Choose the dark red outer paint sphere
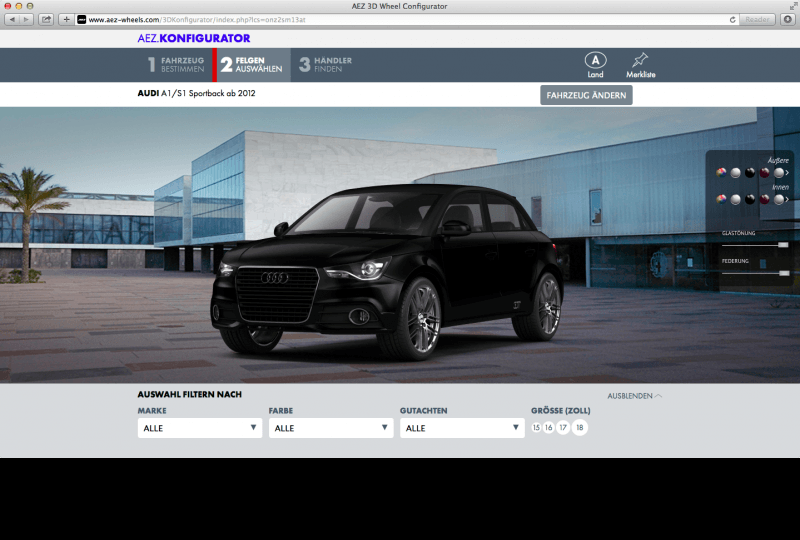This screenshot has width=800, height=540. point(764,173)
